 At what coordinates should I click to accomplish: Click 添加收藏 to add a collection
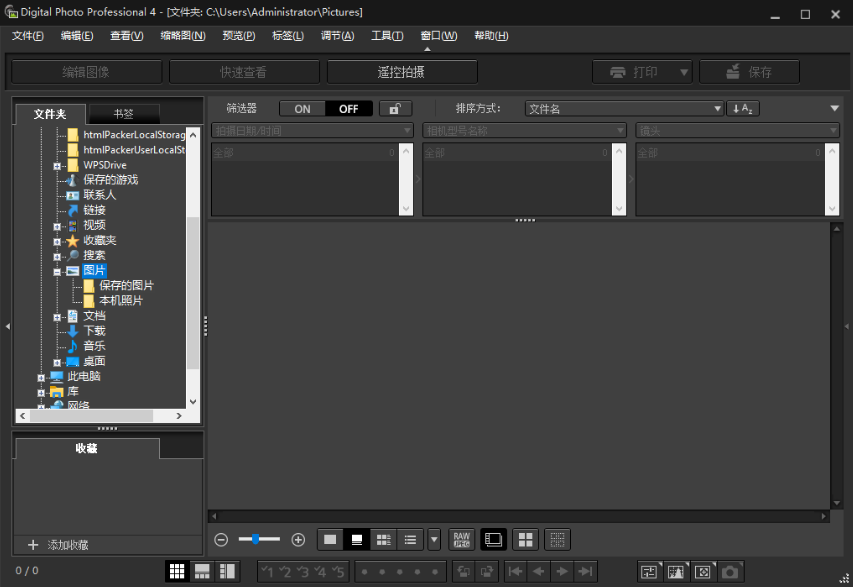click(x=60, y=545)
